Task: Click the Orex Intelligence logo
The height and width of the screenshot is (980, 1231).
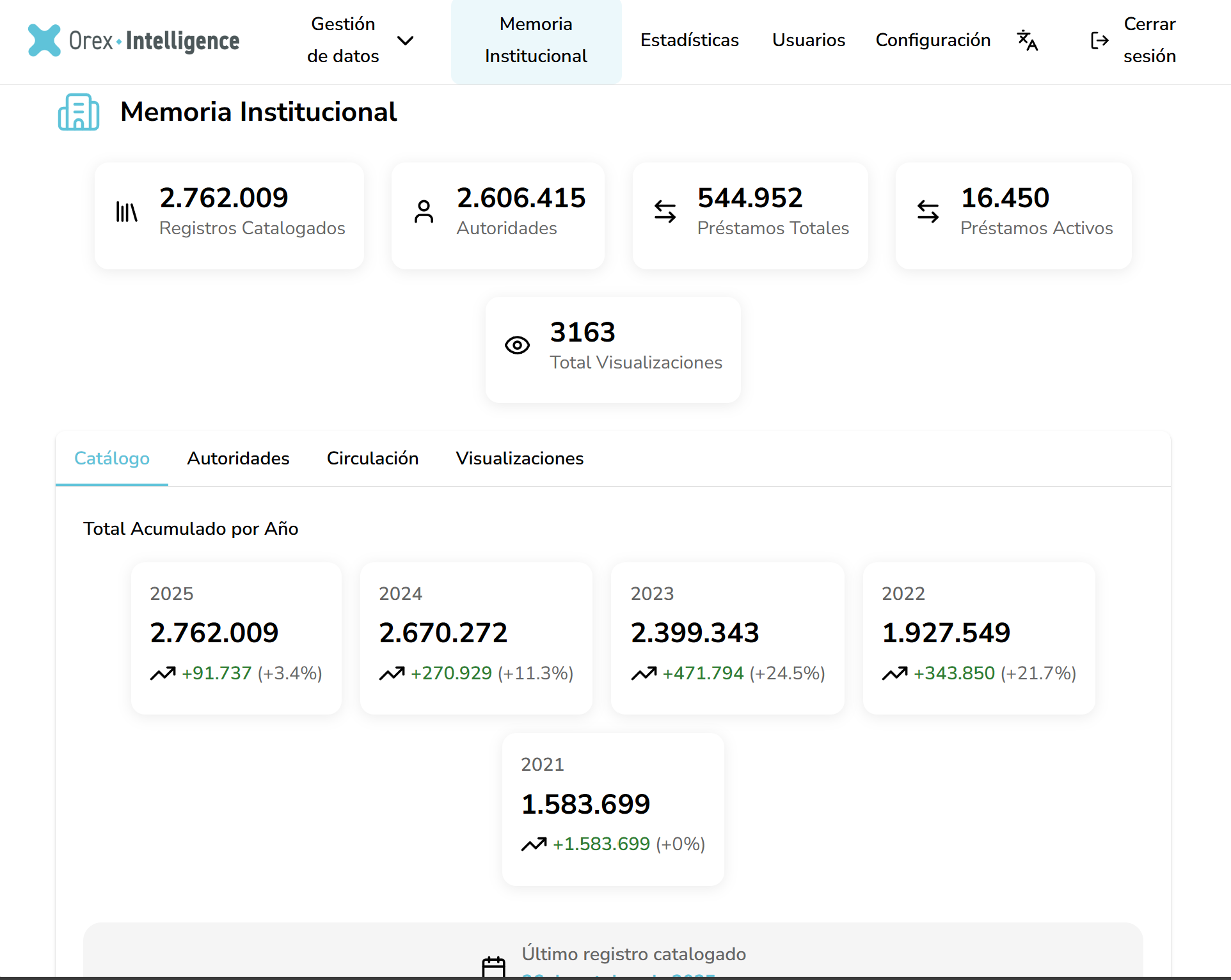Action: [x=134, y=40]
